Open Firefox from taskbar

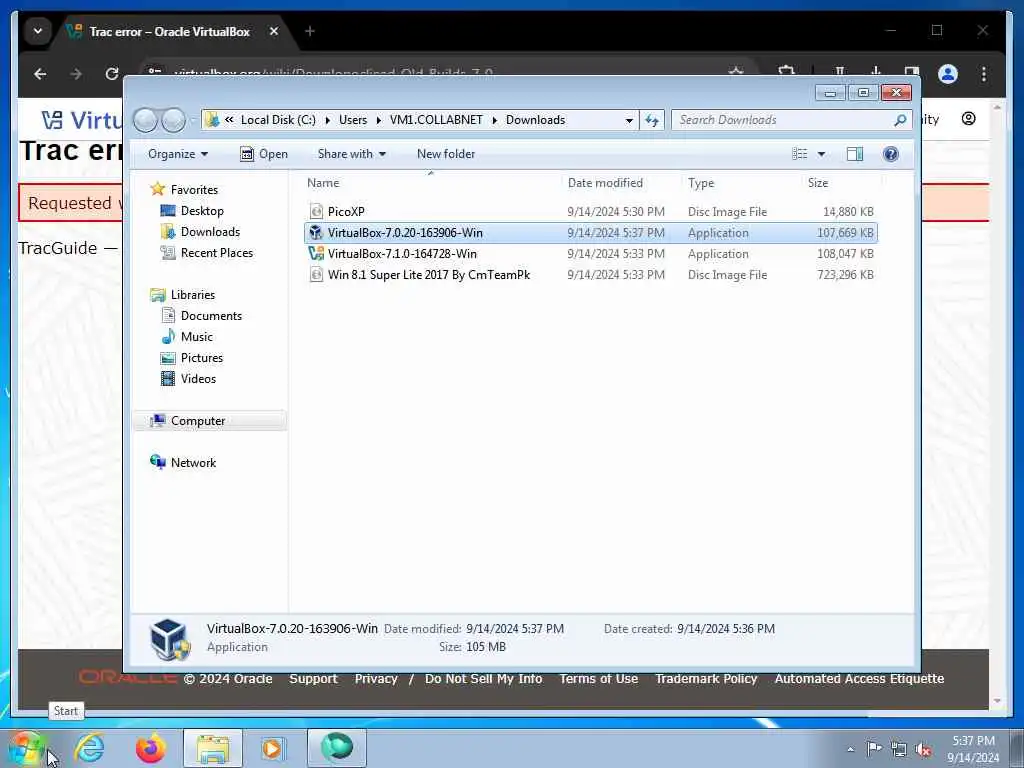[x=150, y=748]
